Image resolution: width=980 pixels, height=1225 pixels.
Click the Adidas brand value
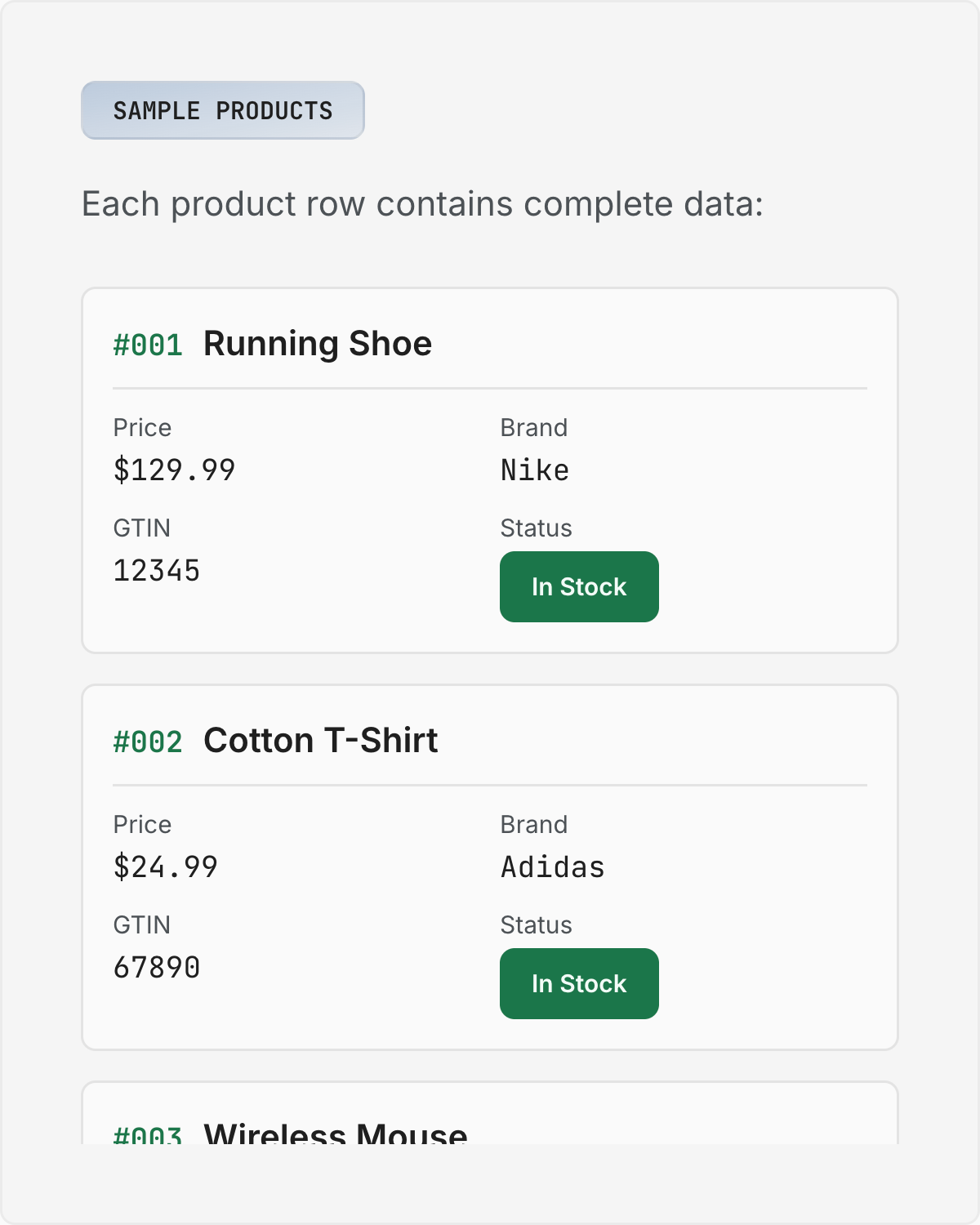(x=553, y=866)
